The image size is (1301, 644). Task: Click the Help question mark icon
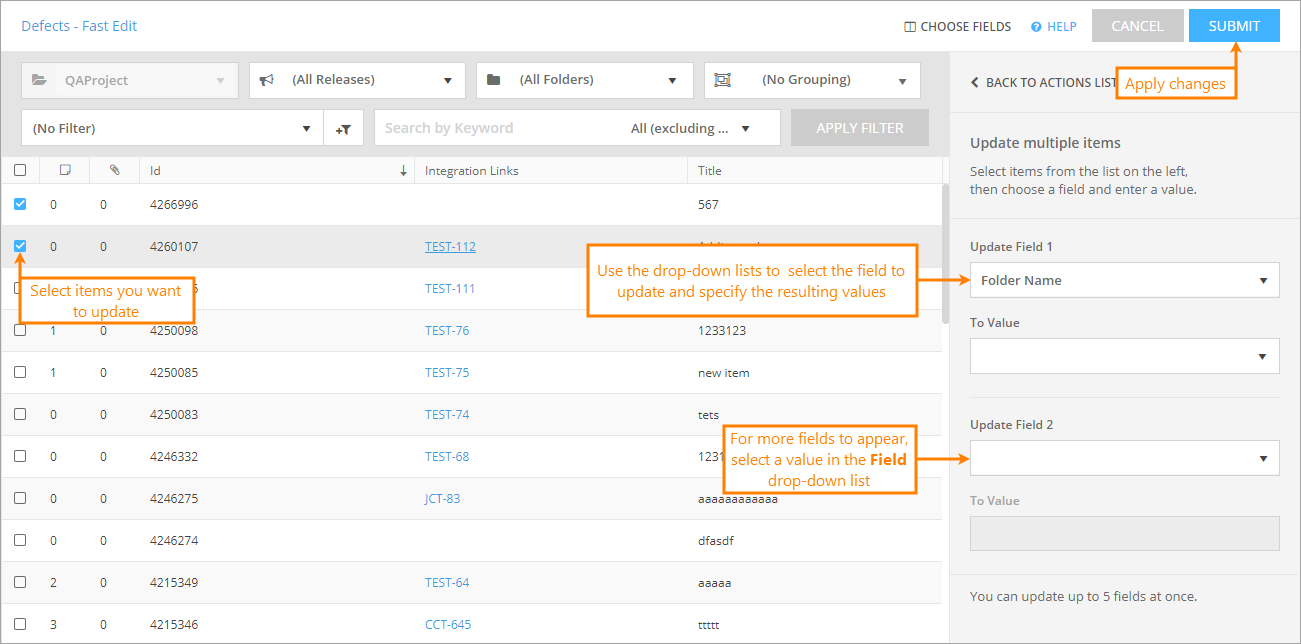click(x=1037, y=27)
